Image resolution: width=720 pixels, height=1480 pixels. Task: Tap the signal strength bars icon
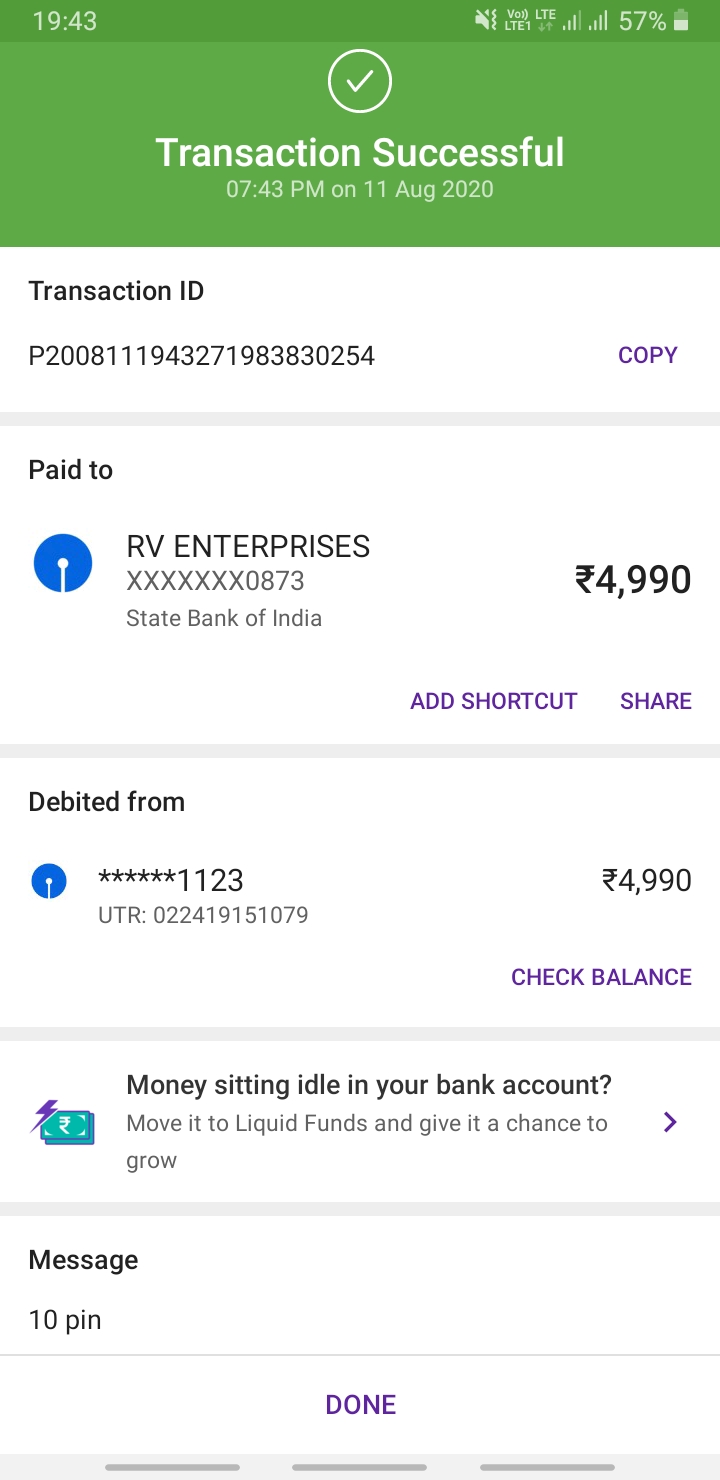(x=585, y=21)
